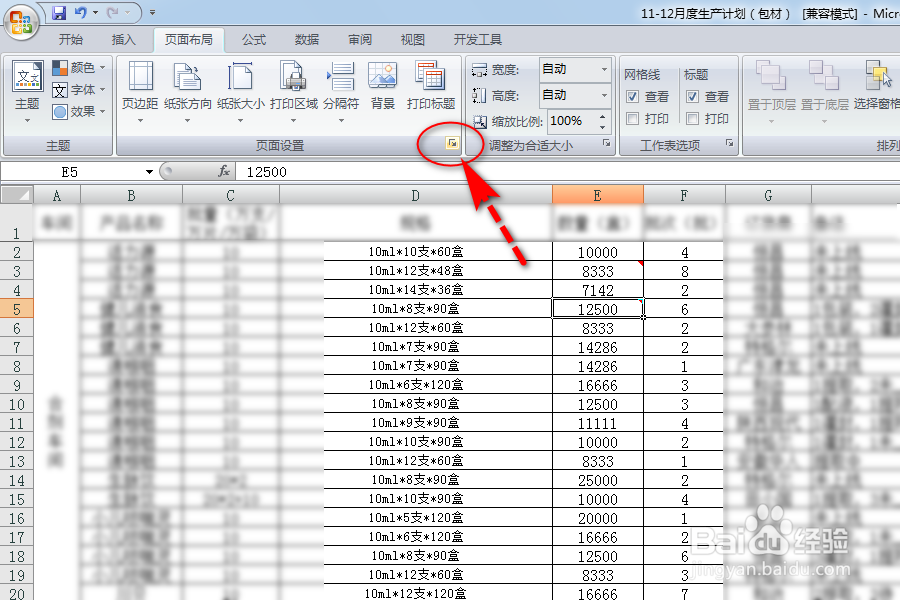Select cell D4 with 10ml*14支*36盒

click(416, 290)
